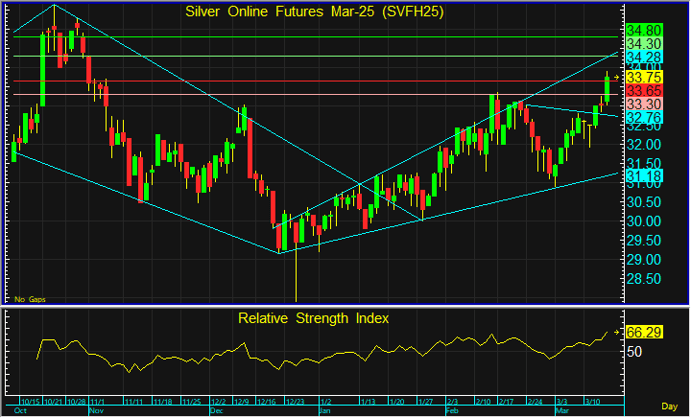
Task: Click the cyan 31.18 trendline price tag
Action: click(x=646, y=176)
